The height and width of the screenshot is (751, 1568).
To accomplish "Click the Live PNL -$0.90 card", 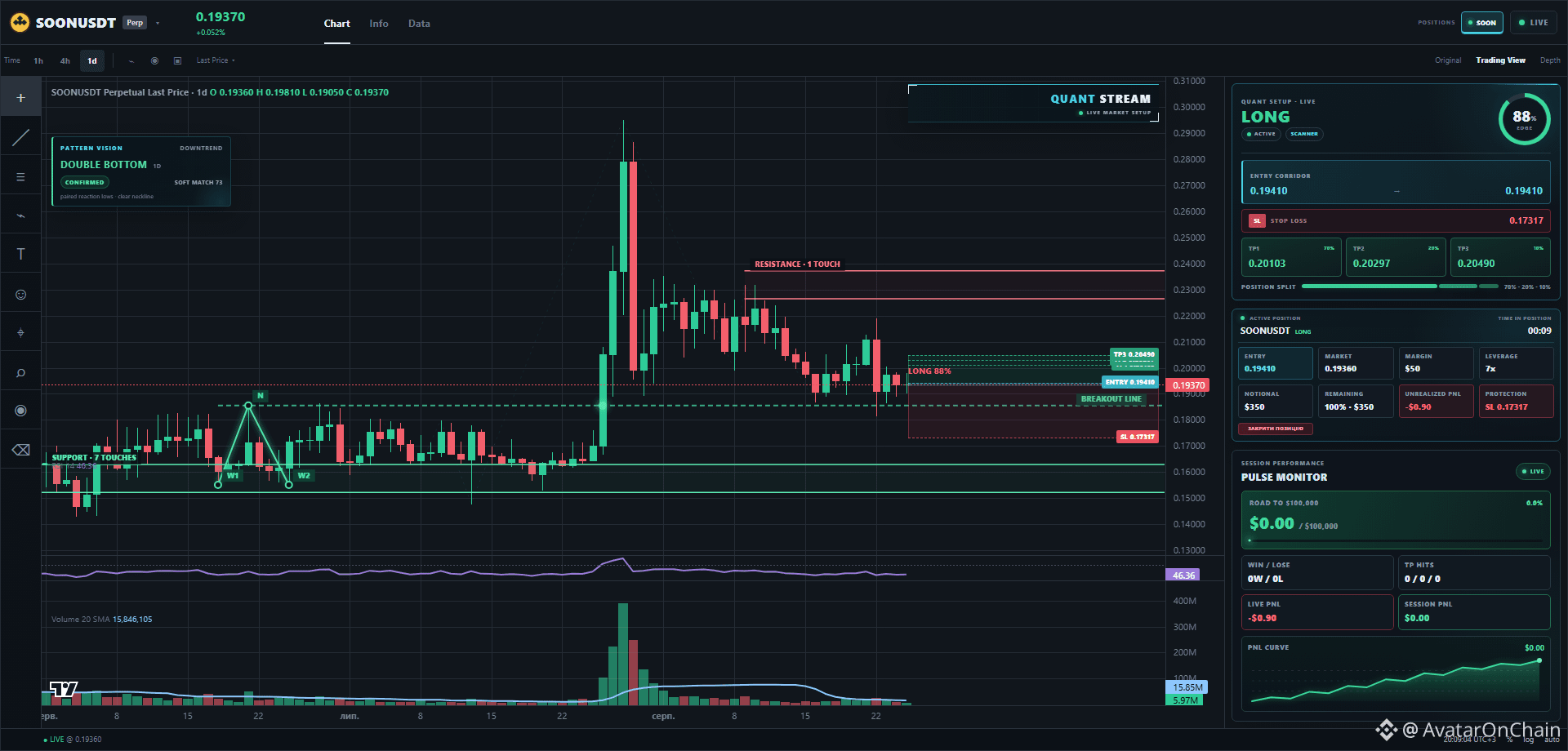I will (x=1317, y=611).
